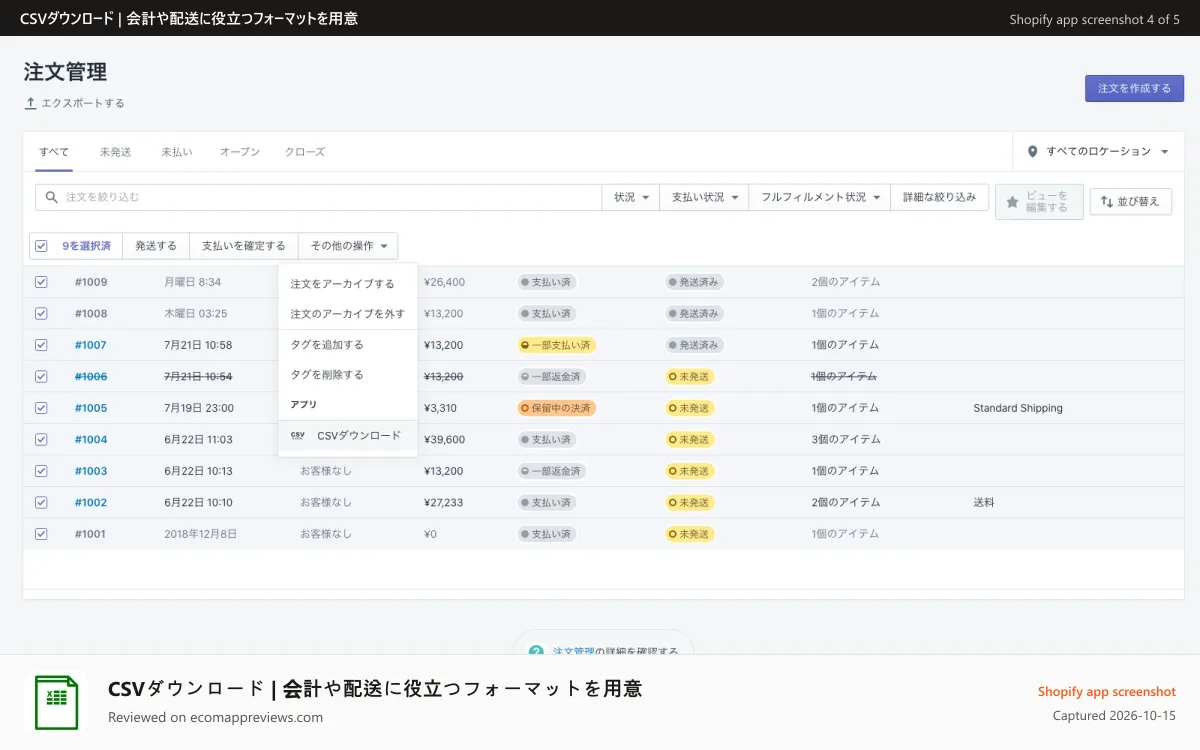Click the CSV icon in dropdown menu
1200x750 pixels.
point(298,436)
